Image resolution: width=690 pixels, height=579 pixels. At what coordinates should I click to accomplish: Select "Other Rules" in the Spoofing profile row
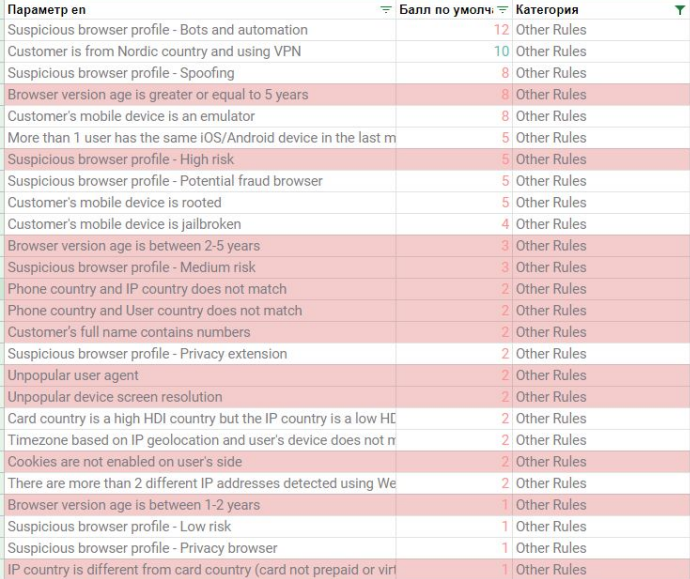click(551, 73)
